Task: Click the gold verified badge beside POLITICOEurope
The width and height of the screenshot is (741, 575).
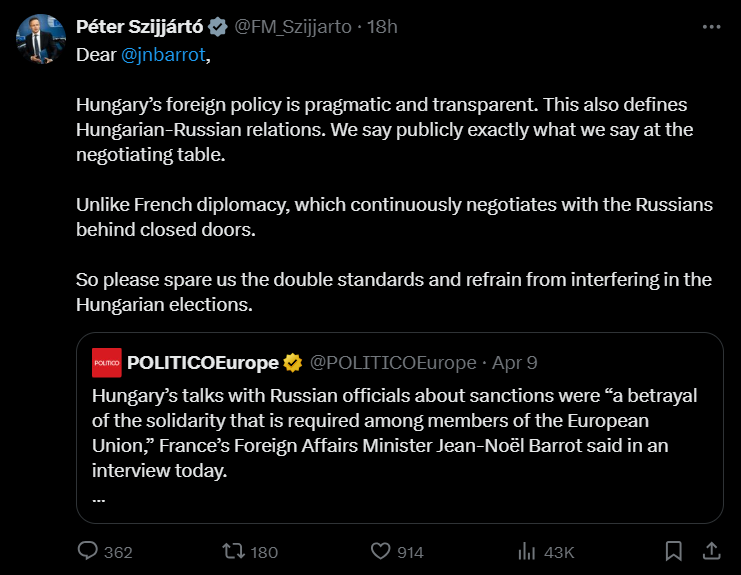Action: [292, 362]
